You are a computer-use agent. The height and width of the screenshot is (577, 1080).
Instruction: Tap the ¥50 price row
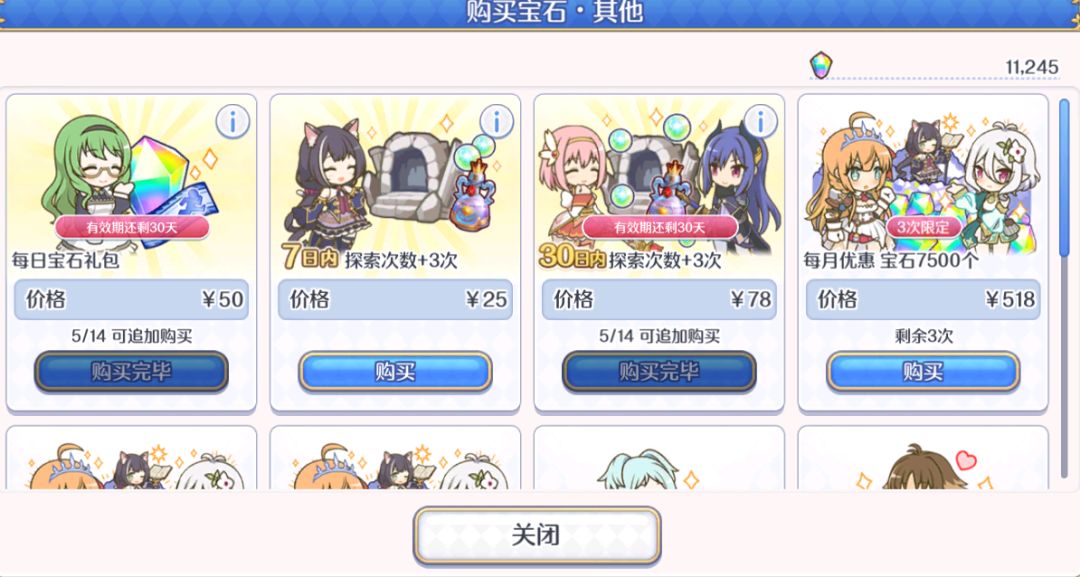coord(132,299)
